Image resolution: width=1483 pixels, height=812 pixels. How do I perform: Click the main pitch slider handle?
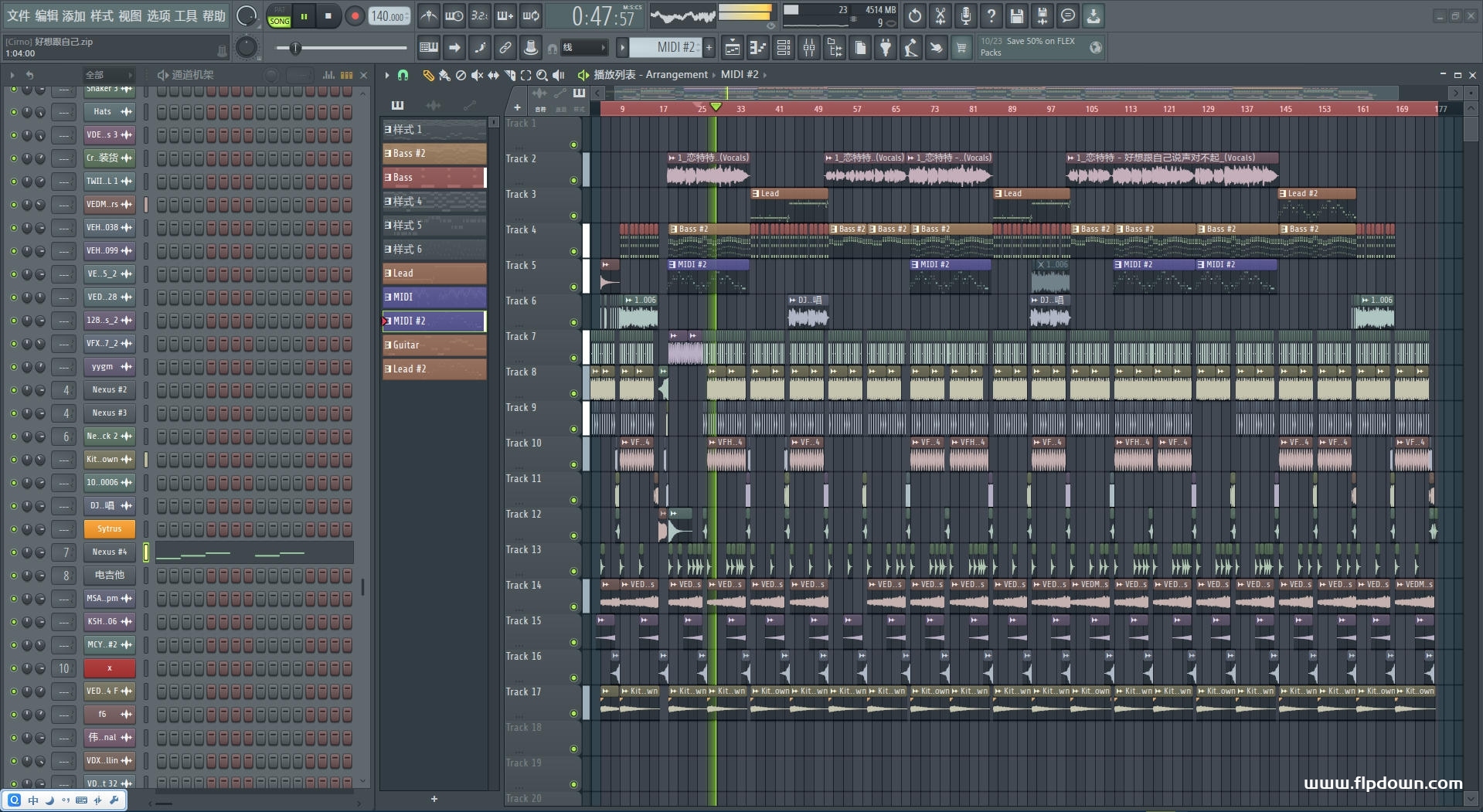295,48
